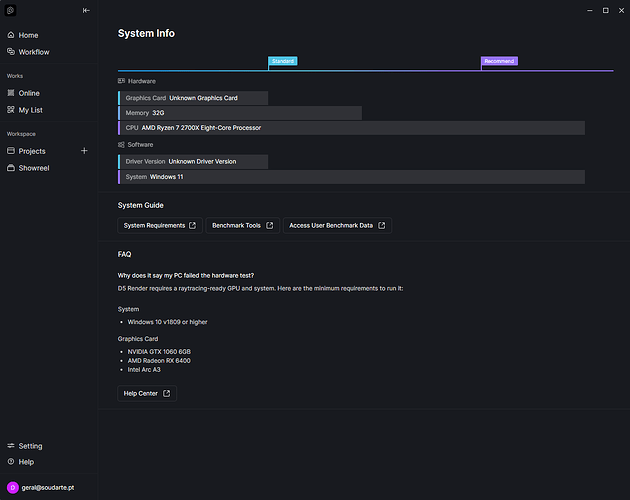Open the Showreel workspace
The image size is (630, 500).
pyautogui.click(x=34, y=169)
